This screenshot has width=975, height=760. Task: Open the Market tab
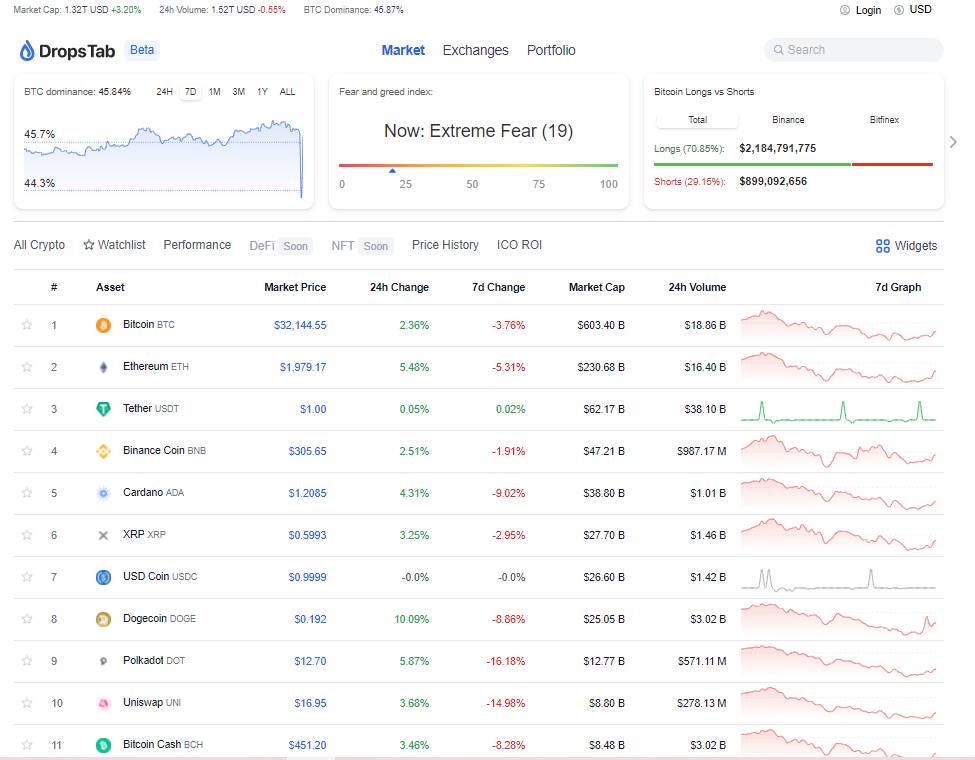pos(403,50)
